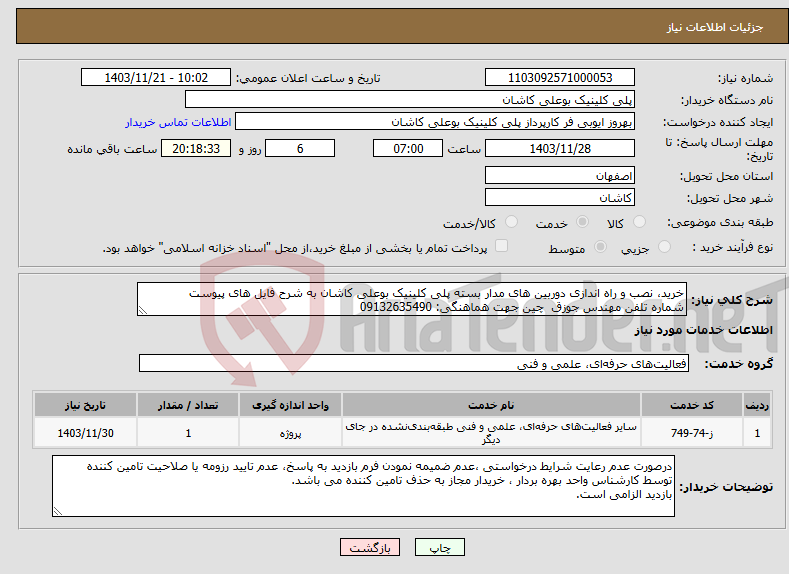The image size is (789, 574).
Task: Select the متوسط purchase type radio
Action: tap(600, 247)
